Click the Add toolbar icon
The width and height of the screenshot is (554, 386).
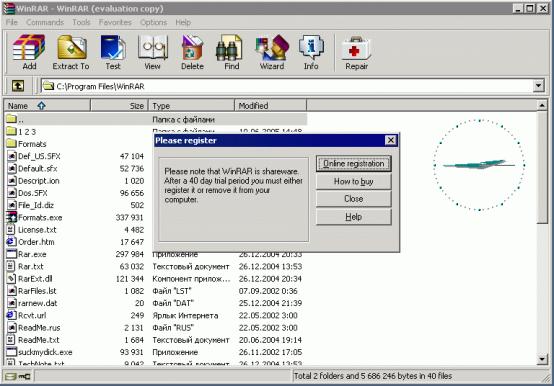(29, 52)
